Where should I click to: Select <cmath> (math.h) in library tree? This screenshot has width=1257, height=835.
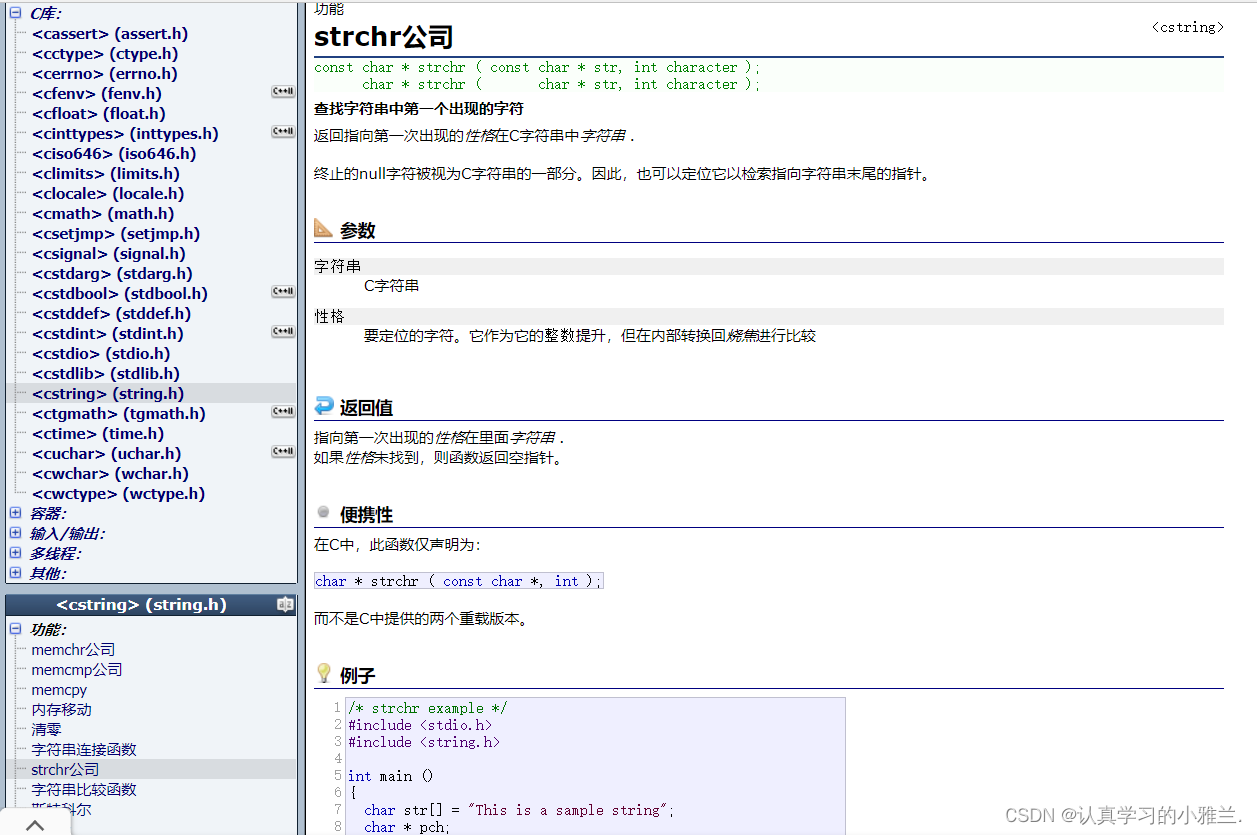(103, 213)
